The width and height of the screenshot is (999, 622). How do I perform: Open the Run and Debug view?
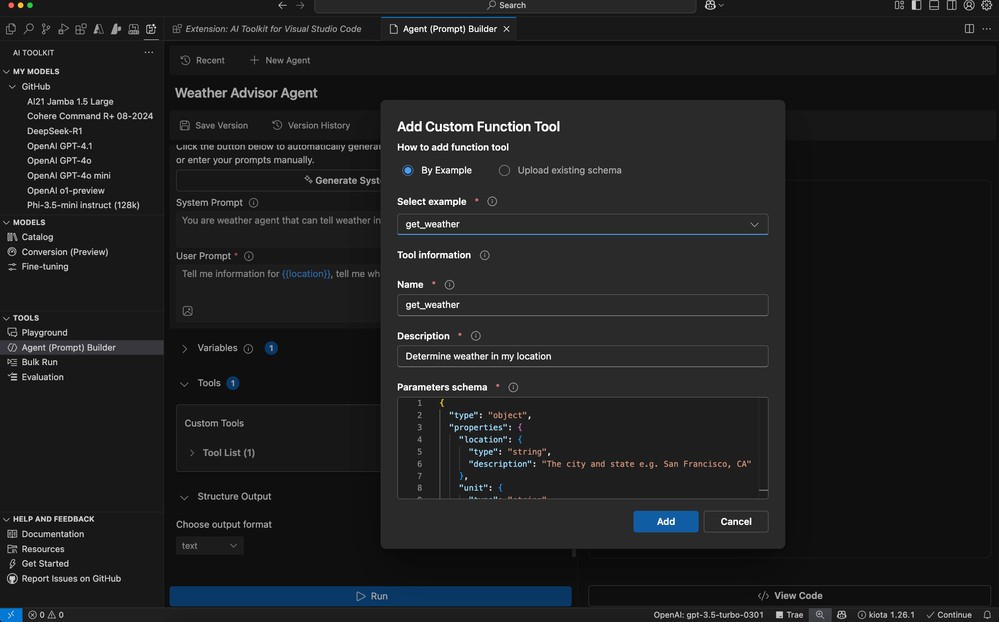(x=63, y=29)
